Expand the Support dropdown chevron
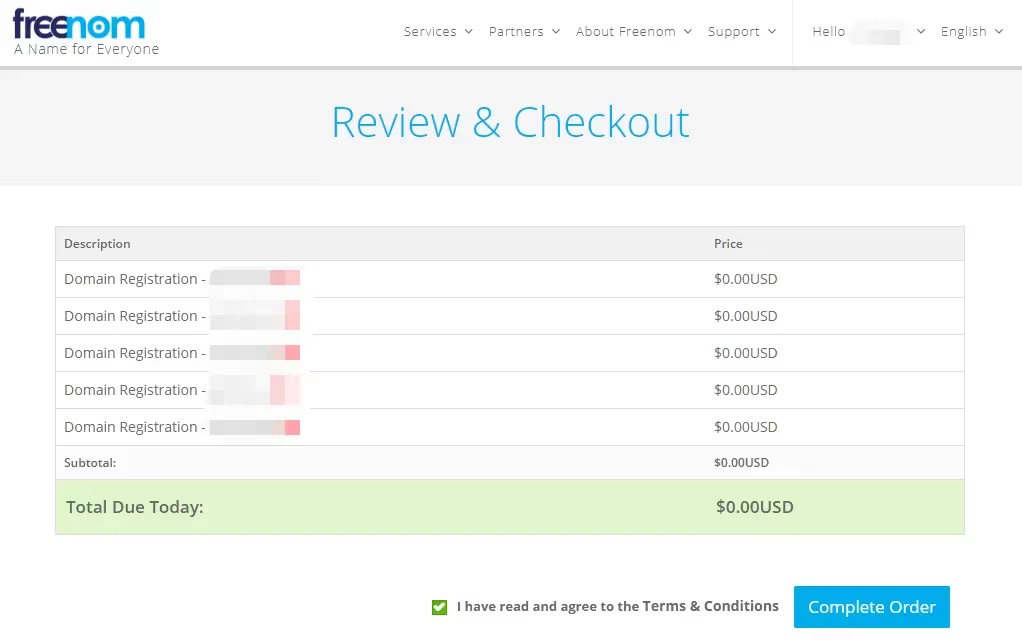Image resolution: width=1022 pixels, height=641 pixels. point(772,32)
